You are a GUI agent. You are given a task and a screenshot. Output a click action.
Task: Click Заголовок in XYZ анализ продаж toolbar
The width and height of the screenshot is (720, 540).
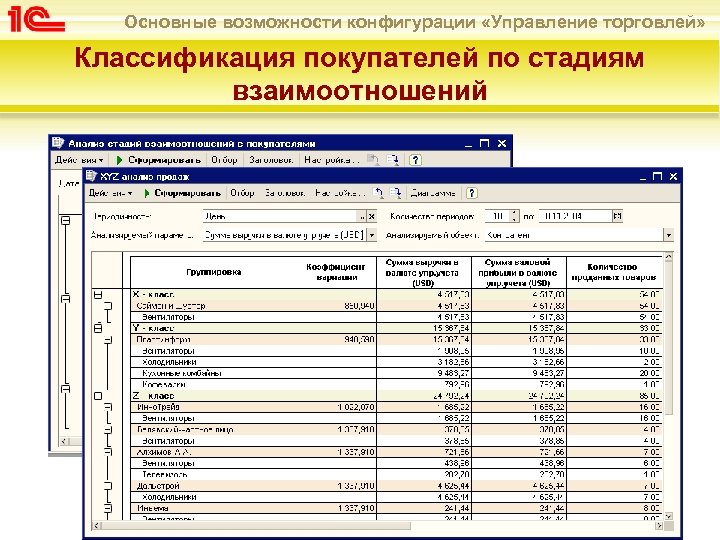[285, 193]
